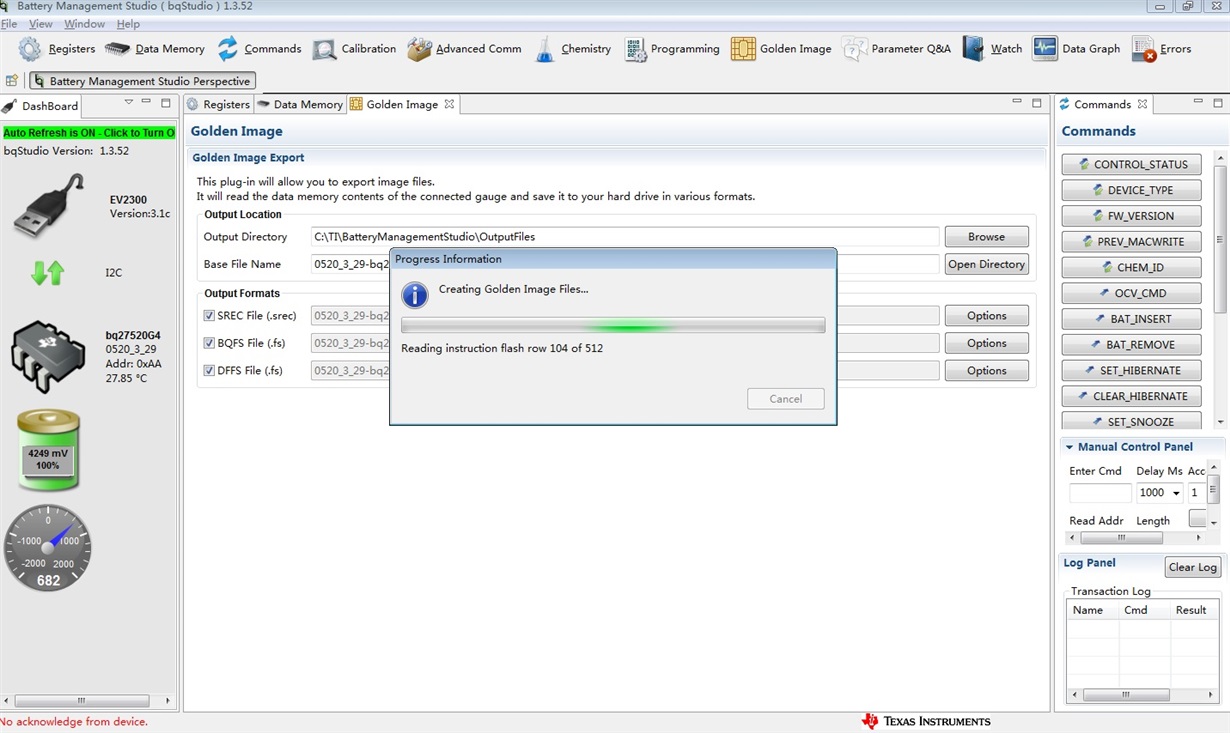Click the Clear Log button
The width and height of the screenshot is (1230, 733).
pyautogui.click(x=1193, y=567)
